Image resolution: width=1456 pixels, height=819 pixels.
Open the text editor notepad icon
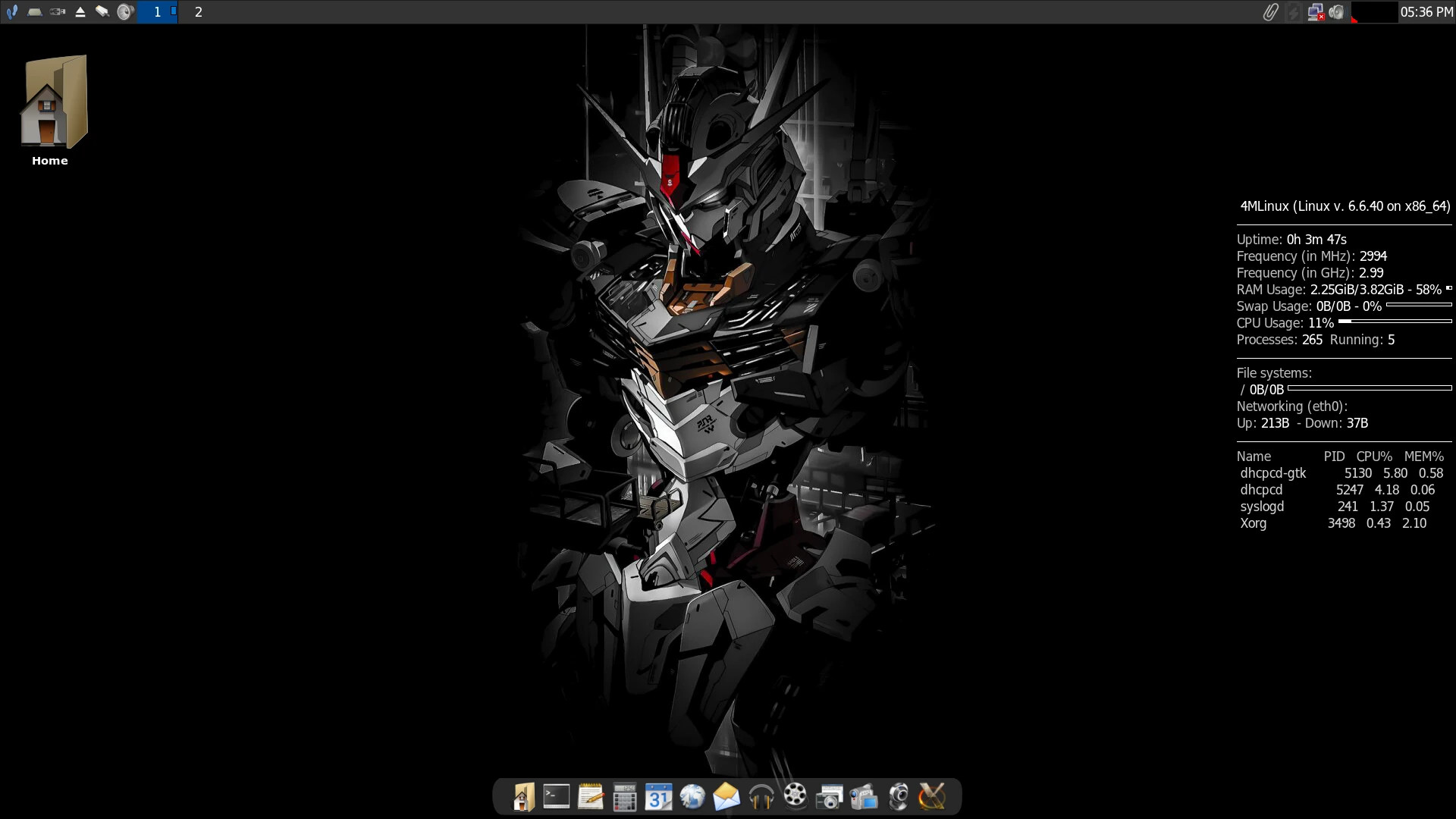(591, 796)
